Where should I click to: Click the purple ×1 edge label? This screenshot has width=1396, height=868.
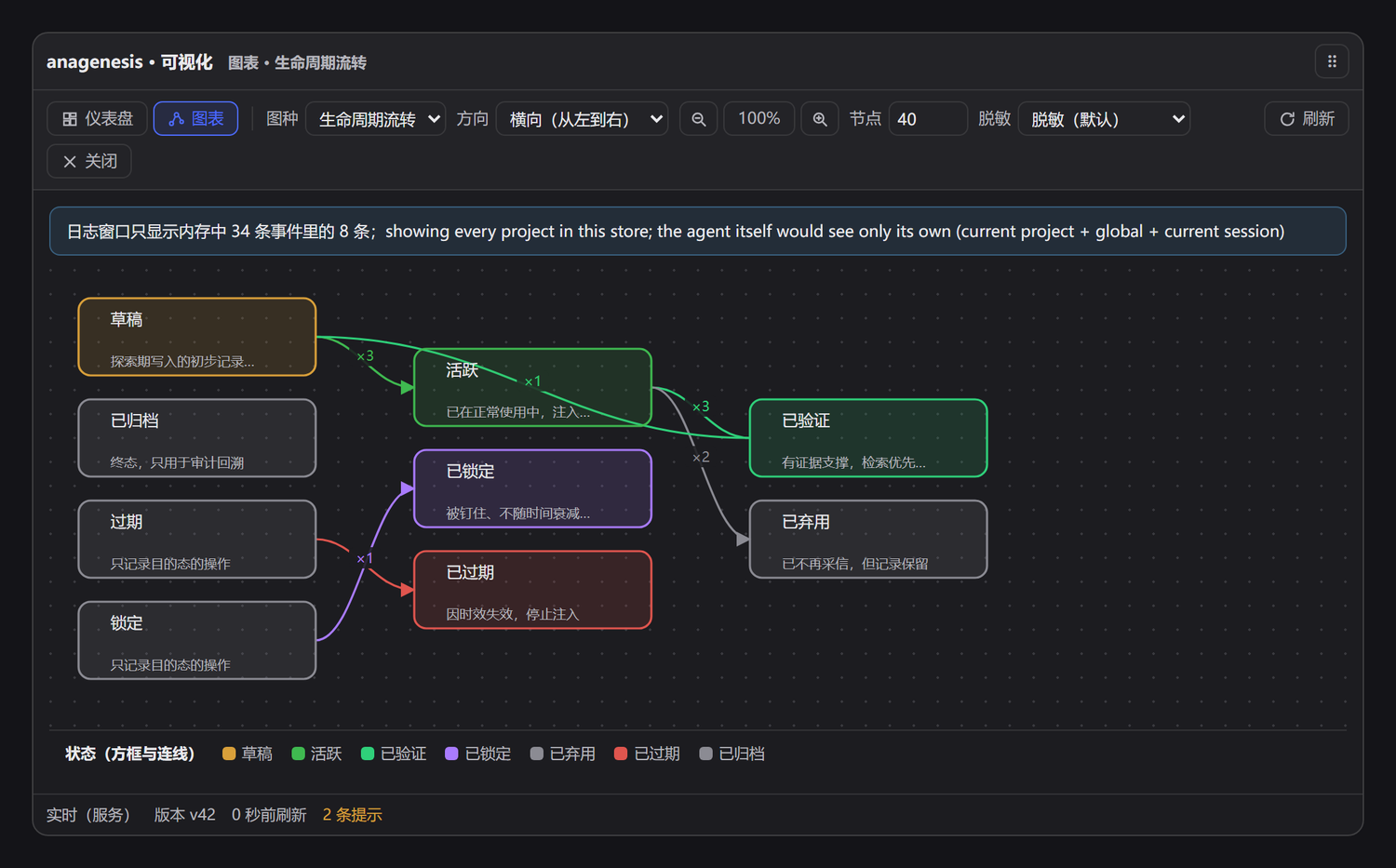364,559
